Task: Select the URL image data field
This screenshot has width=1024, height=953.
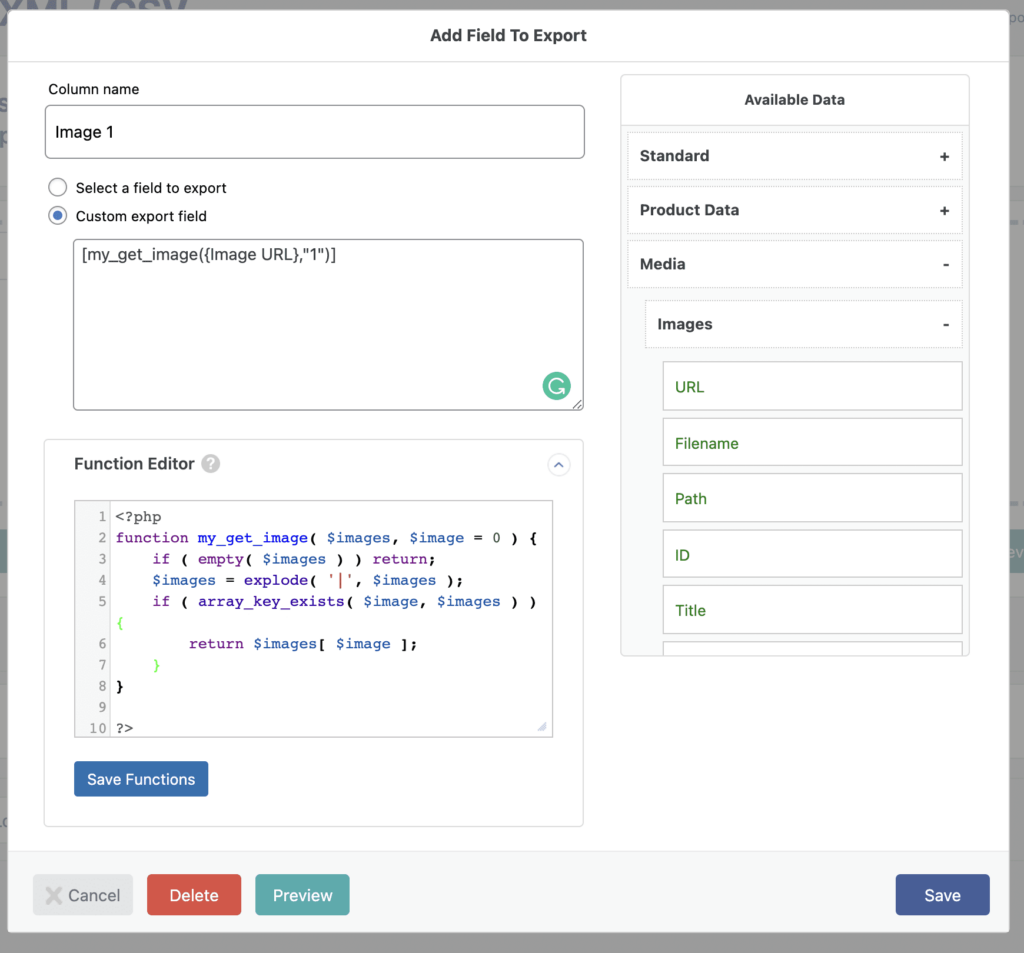Action: point(811,386)
